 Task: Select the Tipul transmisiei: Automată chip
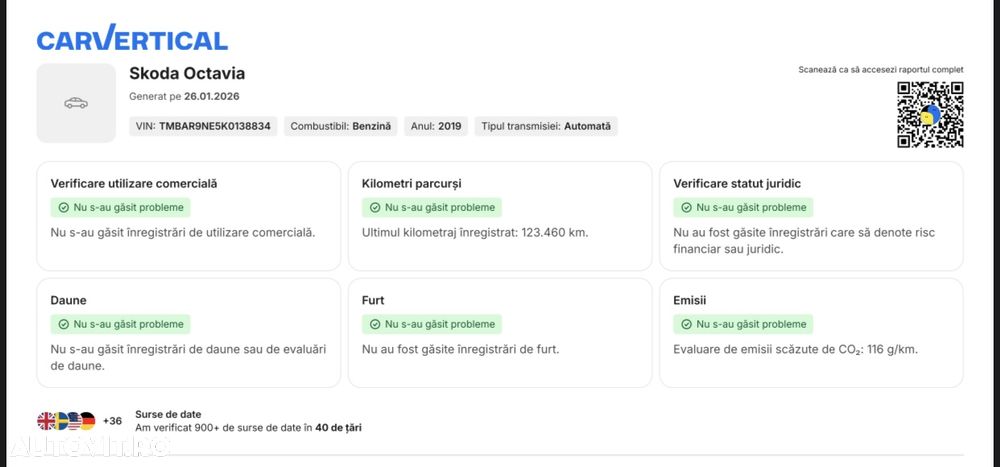546,126
